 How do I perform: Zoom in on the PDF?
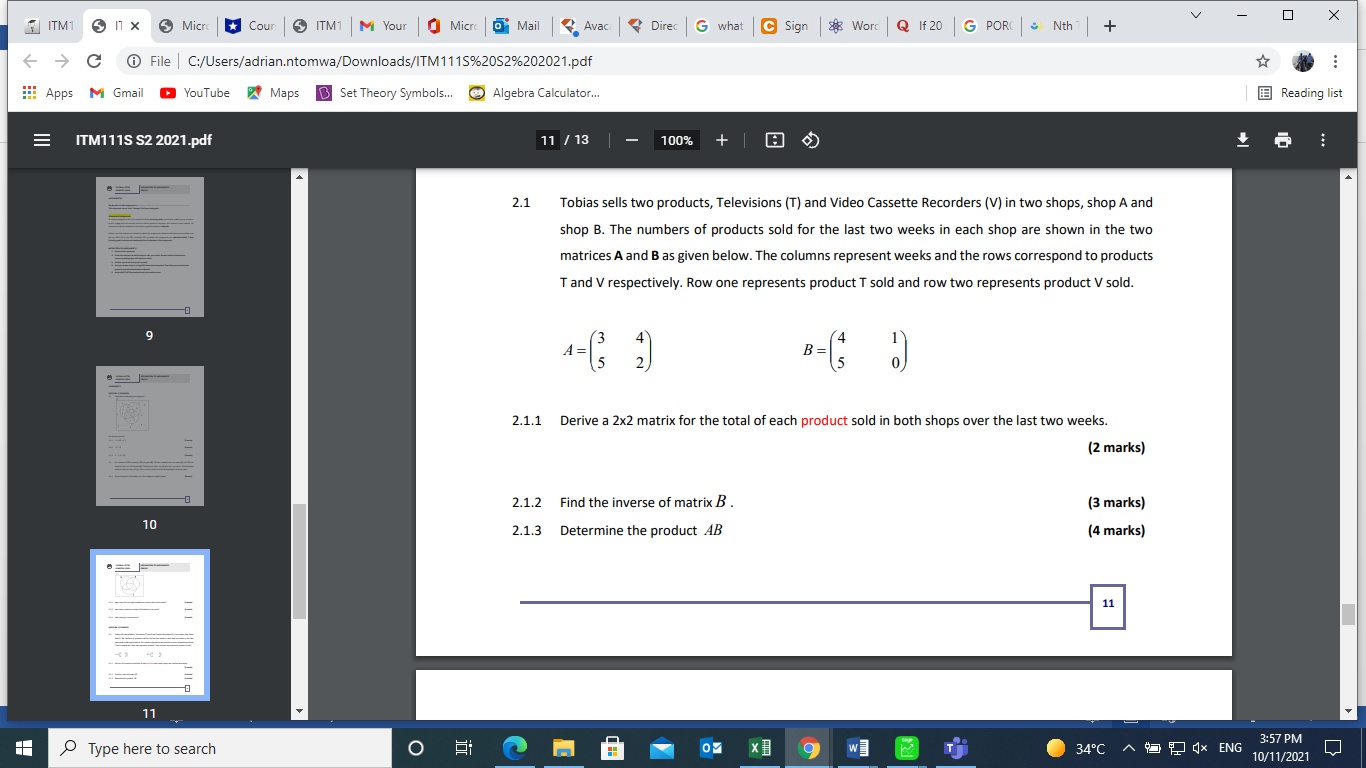coord(722,140)
